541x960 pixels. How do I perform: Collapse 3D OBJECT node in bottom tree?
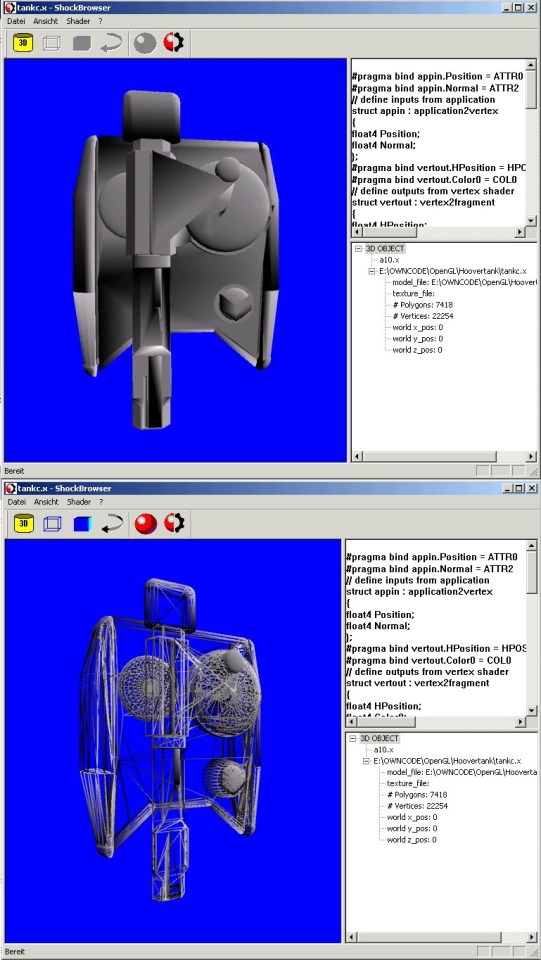pos(353,739)
